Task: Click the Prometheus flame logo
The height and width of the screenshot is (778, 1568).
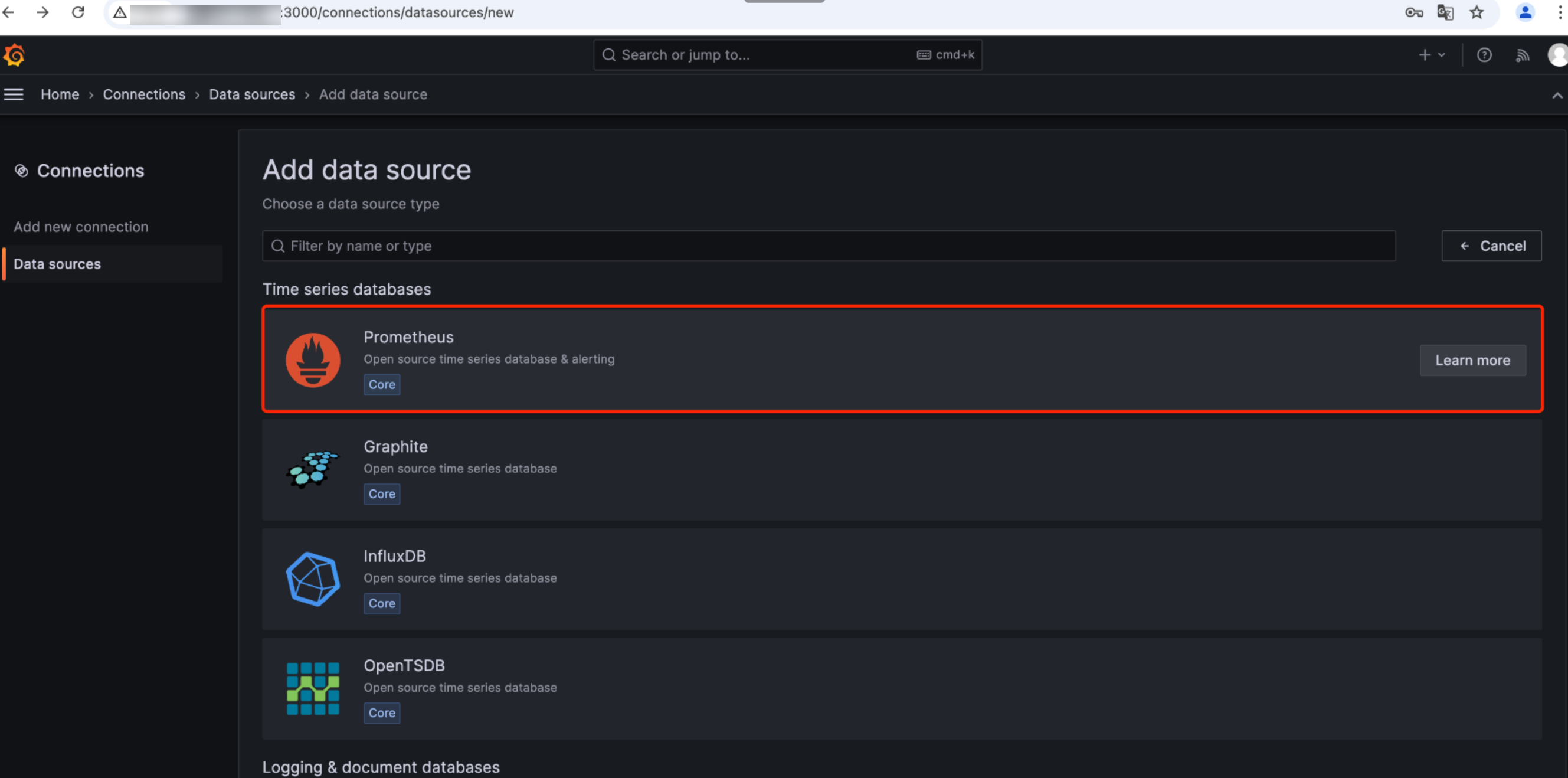Action: pos(313,359)
